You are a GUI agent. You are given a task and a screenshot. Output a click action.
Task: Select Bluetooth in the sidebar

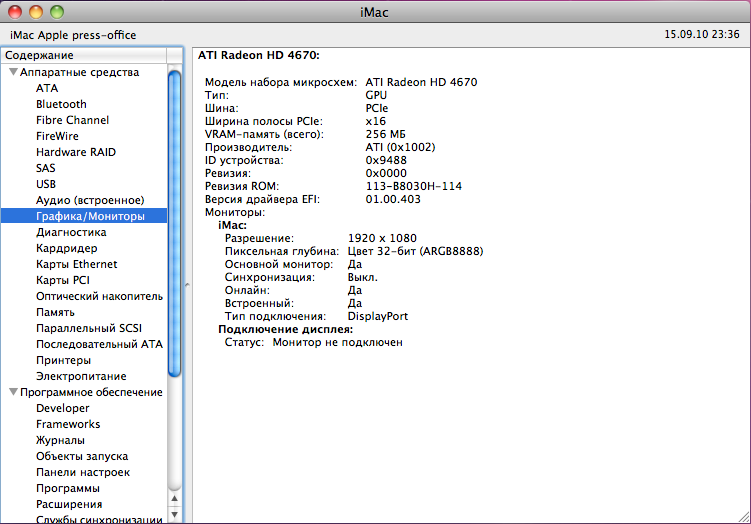tap(61, 104)
